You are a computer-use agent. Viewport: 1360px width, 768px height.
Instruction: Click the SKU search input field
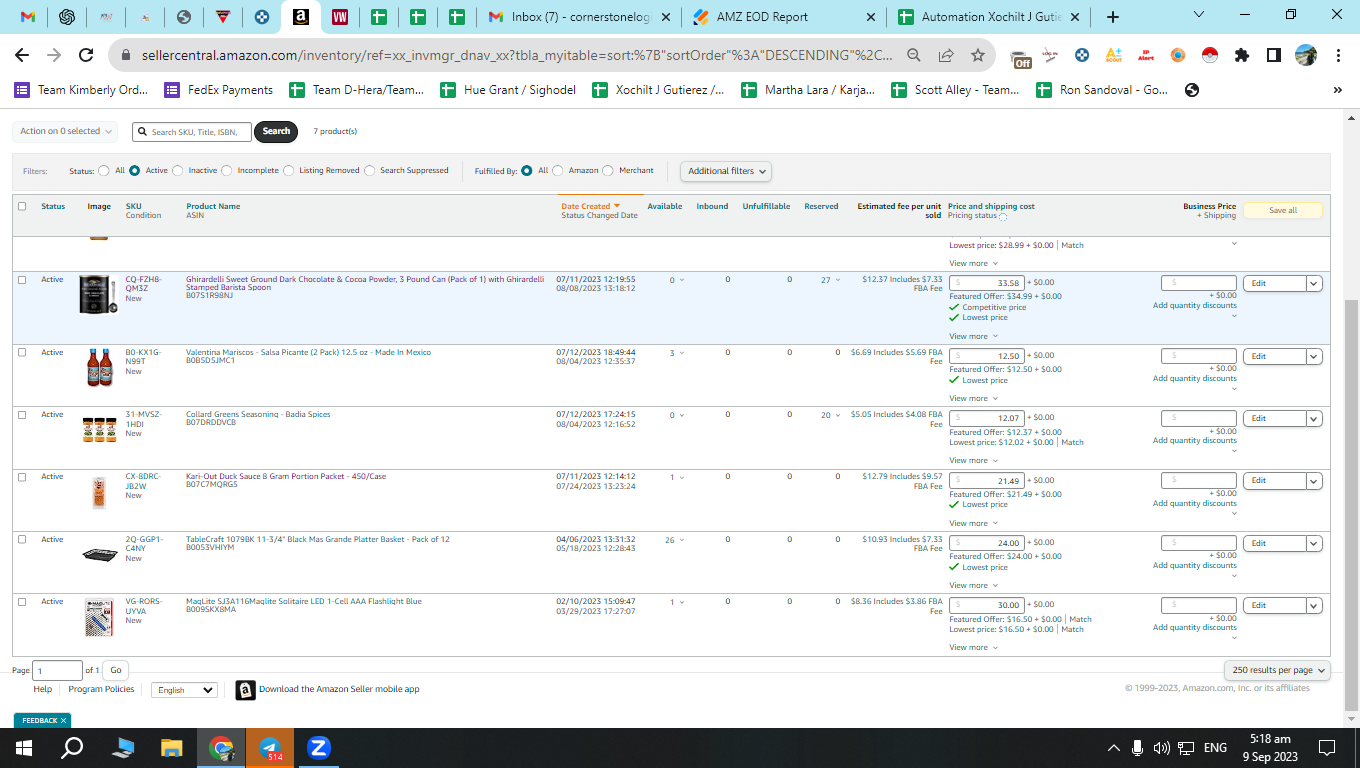(x=193, y=131)
